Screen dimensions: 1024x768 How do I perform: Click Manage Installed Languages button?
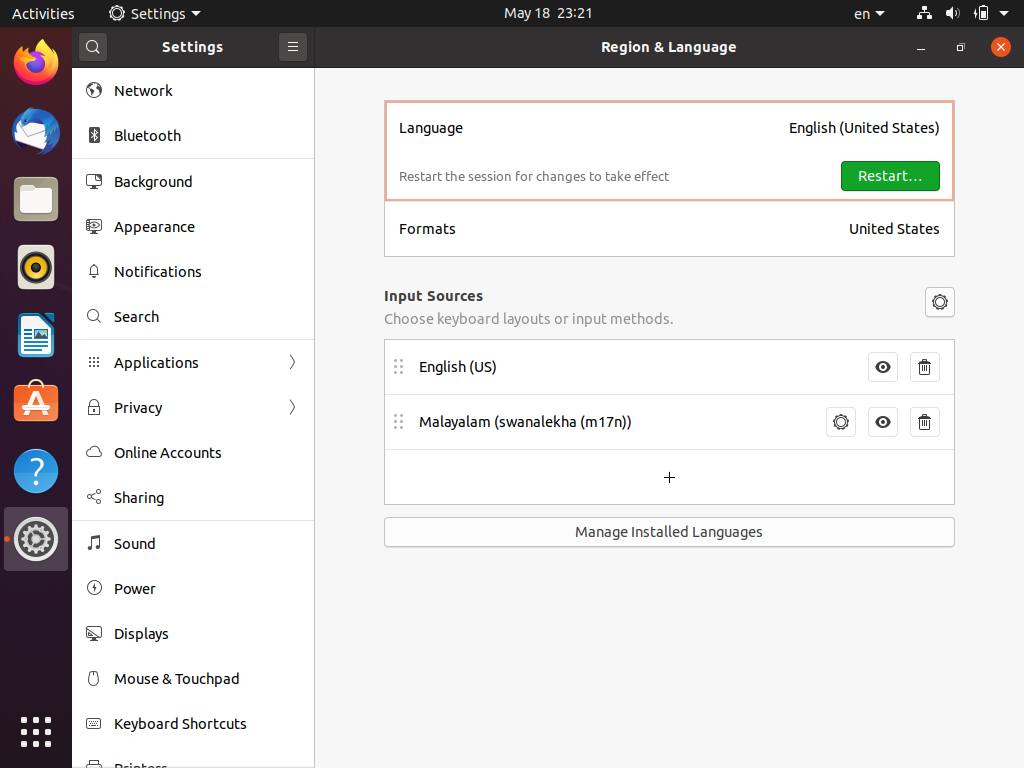(669, 532)
